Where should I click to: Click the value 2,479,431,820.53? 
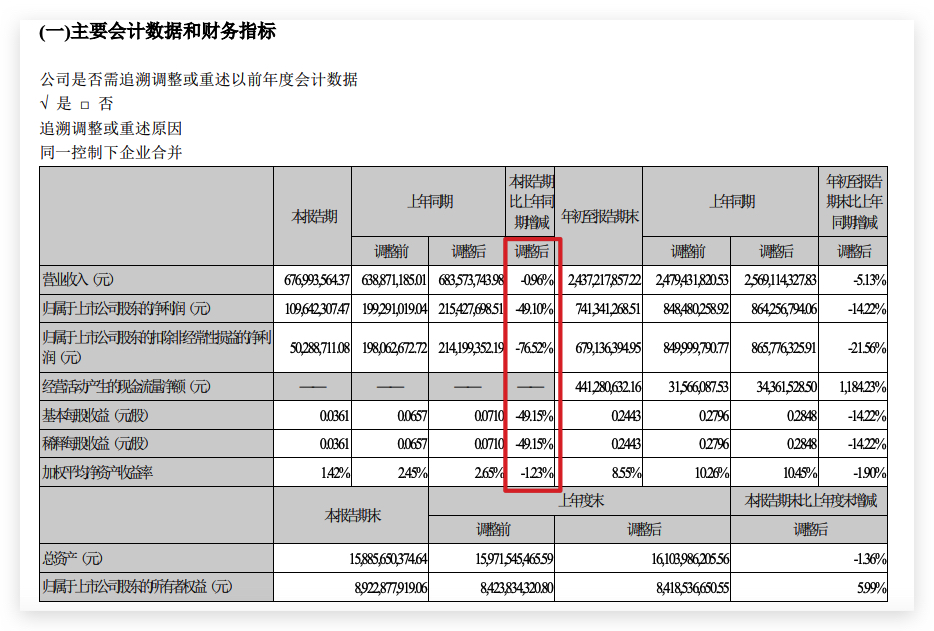[x=692, y=279]
